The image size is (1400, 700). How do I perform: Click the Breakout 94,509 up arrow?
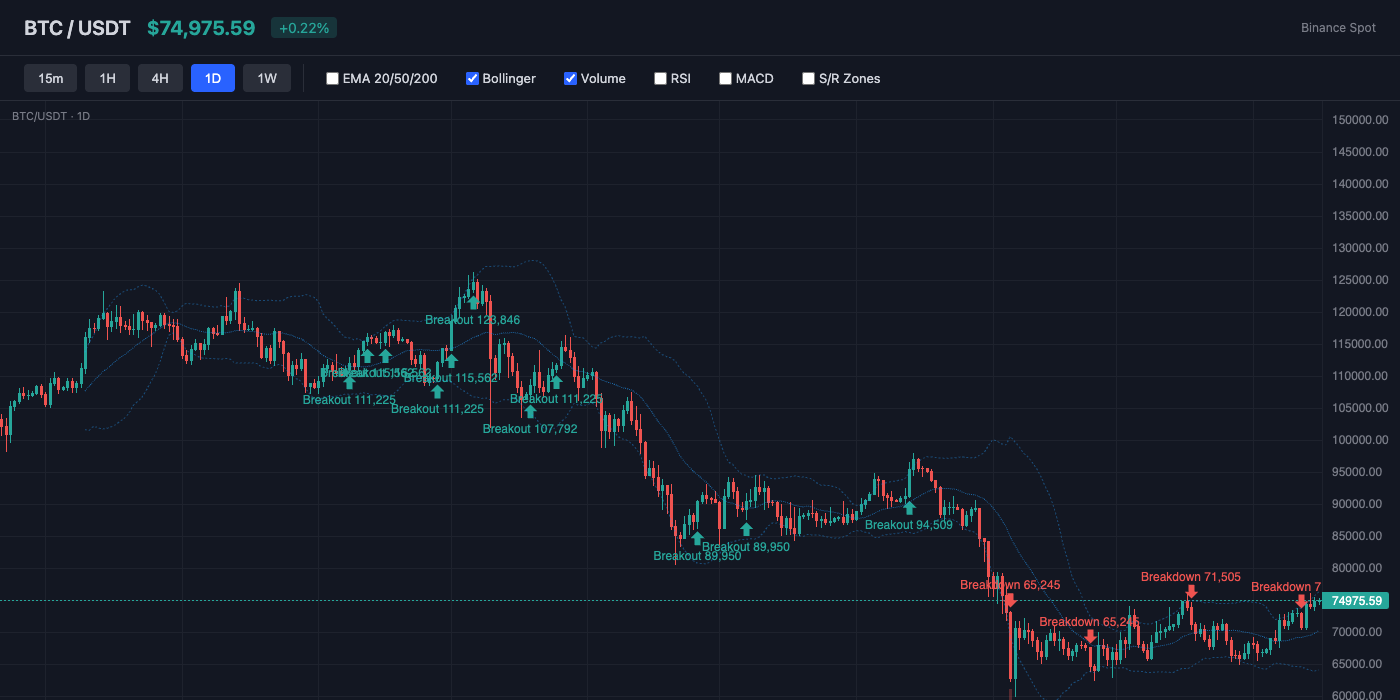coord(909,508)
